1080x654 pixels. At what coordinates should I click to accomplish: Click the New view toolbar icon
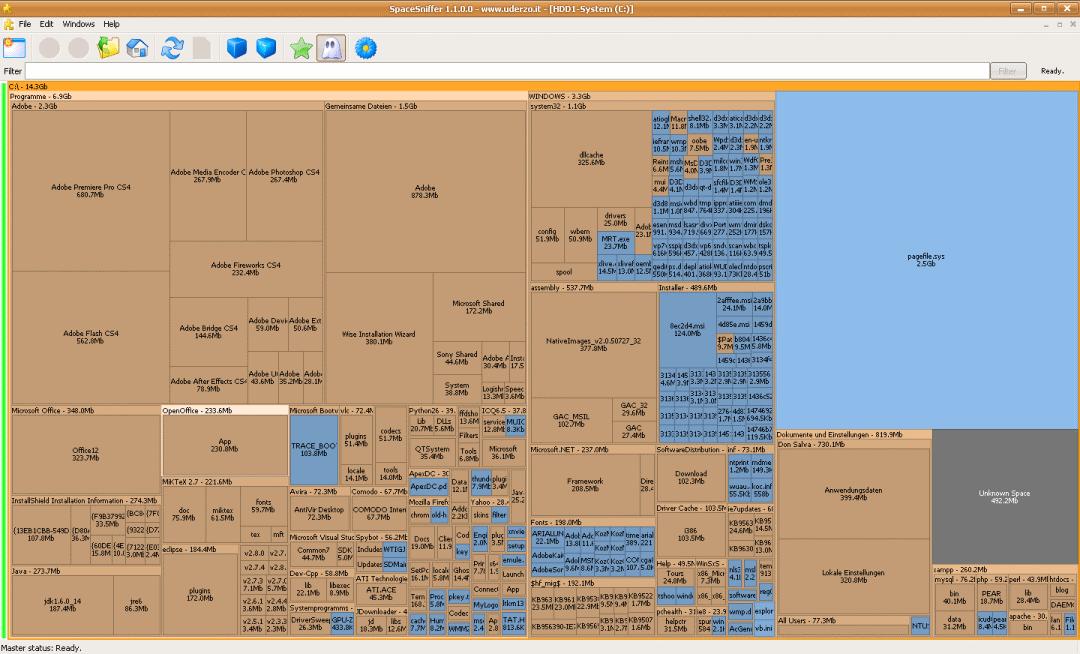[15, 47]
